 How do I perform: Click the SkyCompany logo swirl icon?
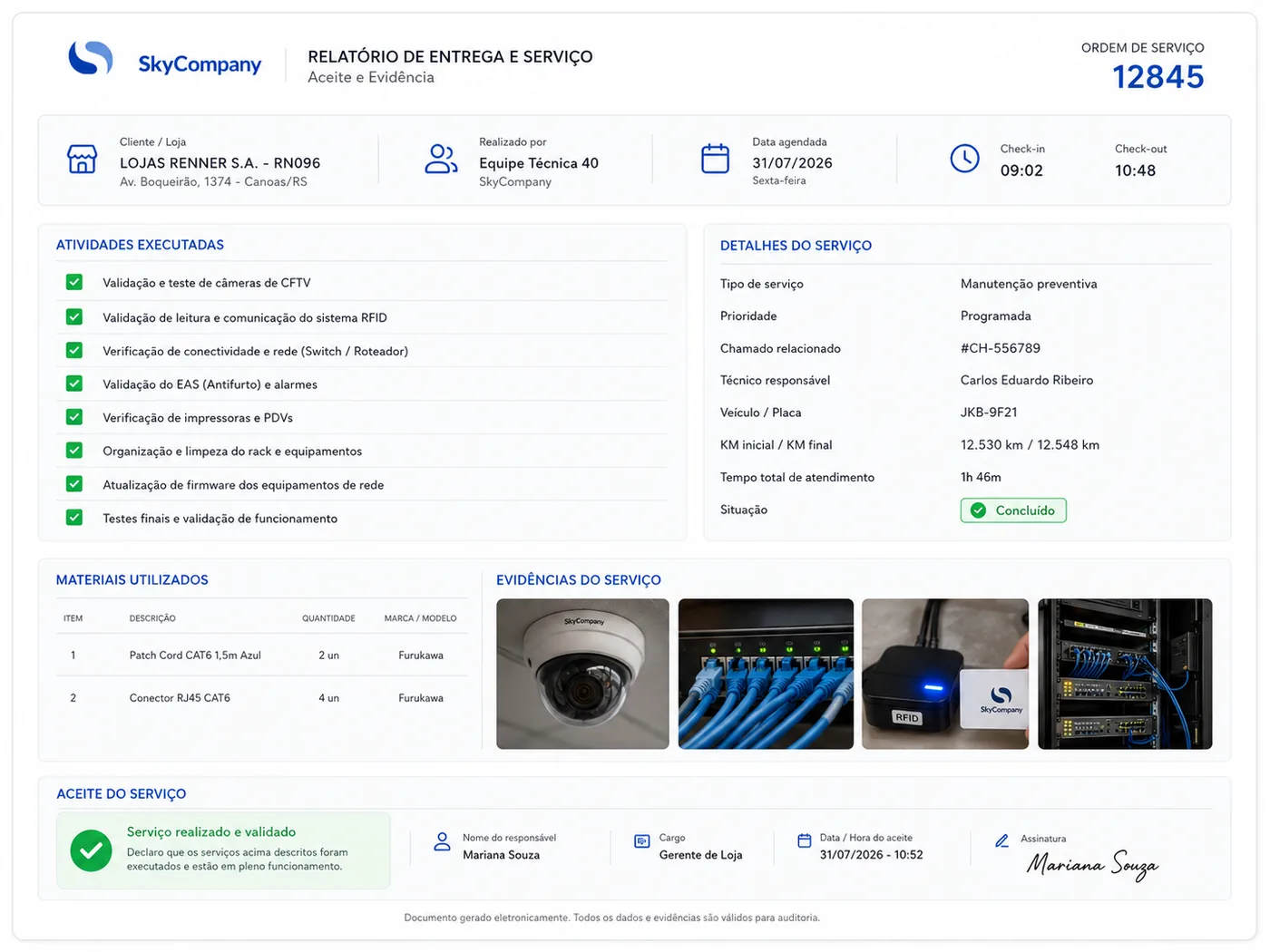point(91,58)
